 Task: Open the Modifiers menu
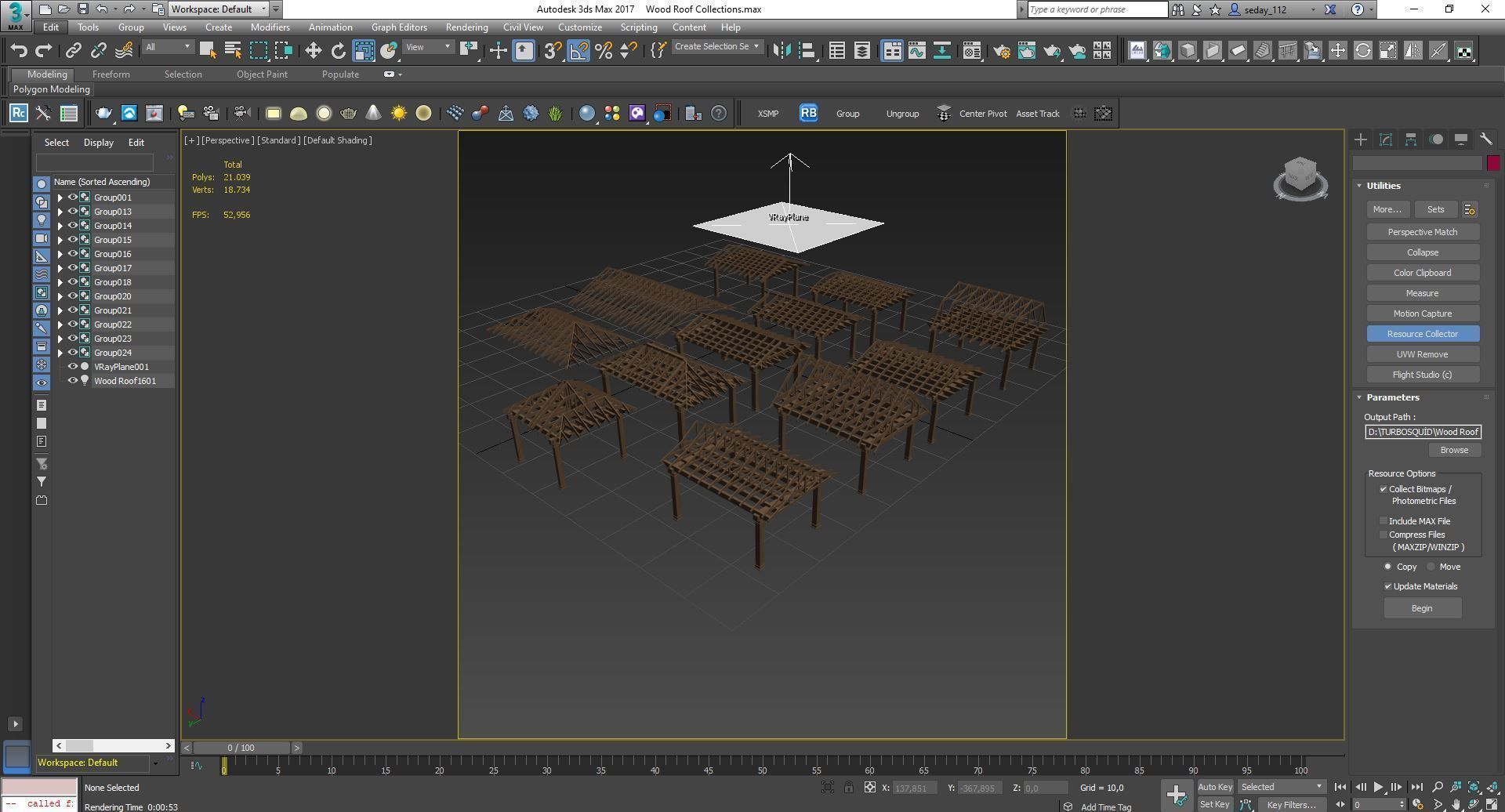tap(270, 27)
